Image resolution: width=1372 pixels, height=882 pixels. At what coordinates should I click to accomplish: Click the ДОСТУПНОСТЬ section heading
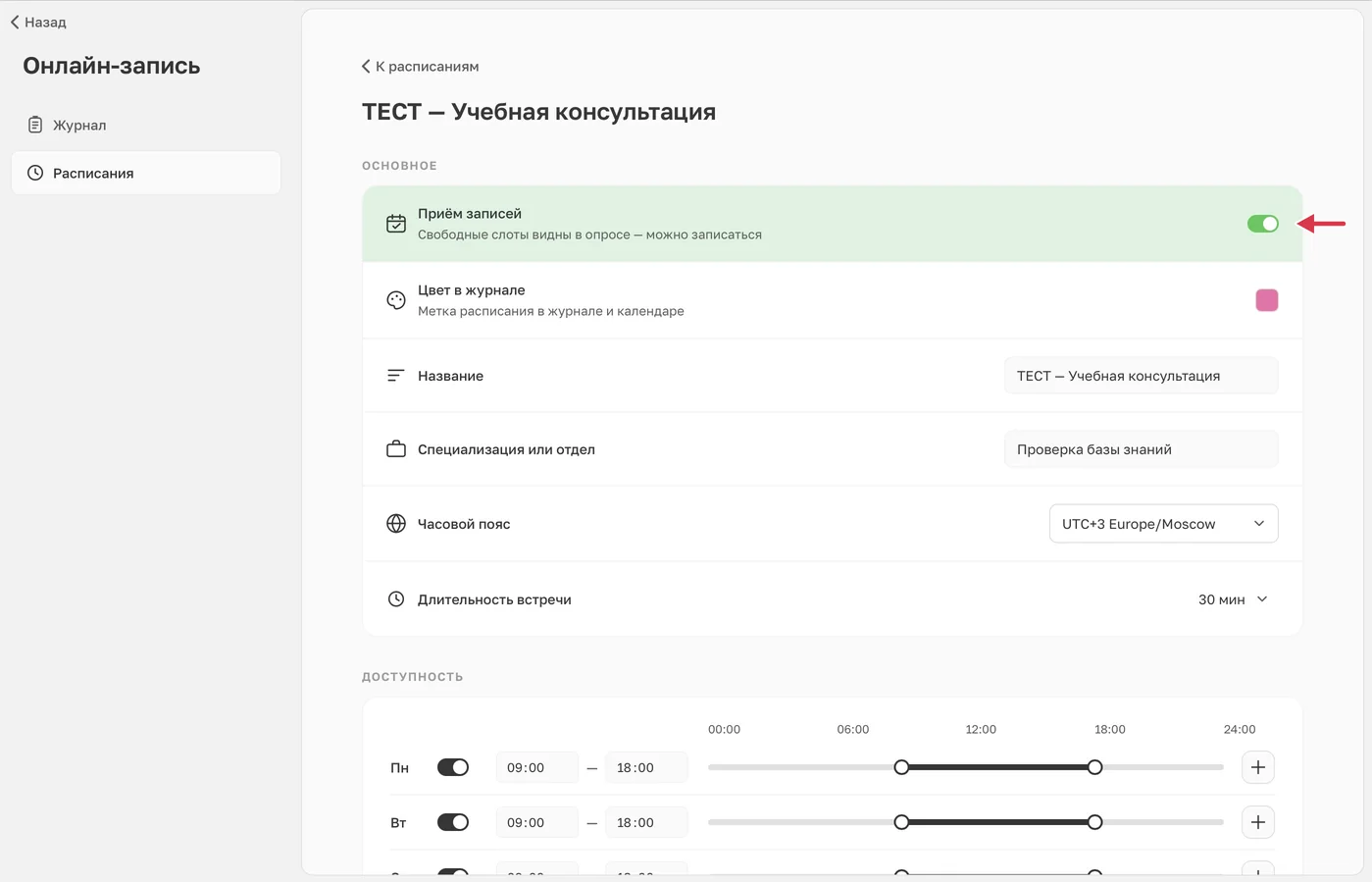[x=412, y=677]
